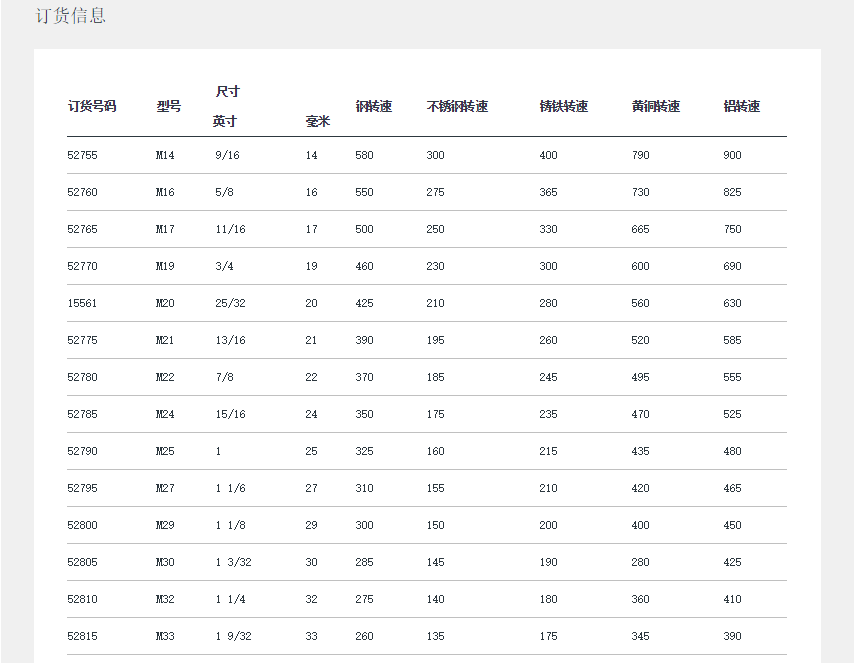Click order number 52755 in first row
Viewport: 857px width, 663px height.
tap(82, 155)
